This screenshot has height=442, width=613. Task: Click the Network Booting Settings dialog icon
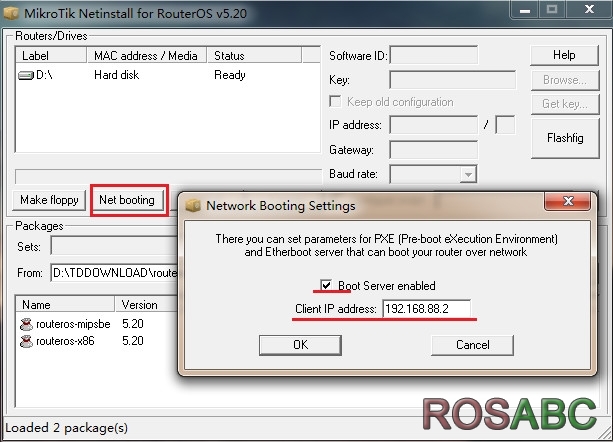click(x=193, y=206)
